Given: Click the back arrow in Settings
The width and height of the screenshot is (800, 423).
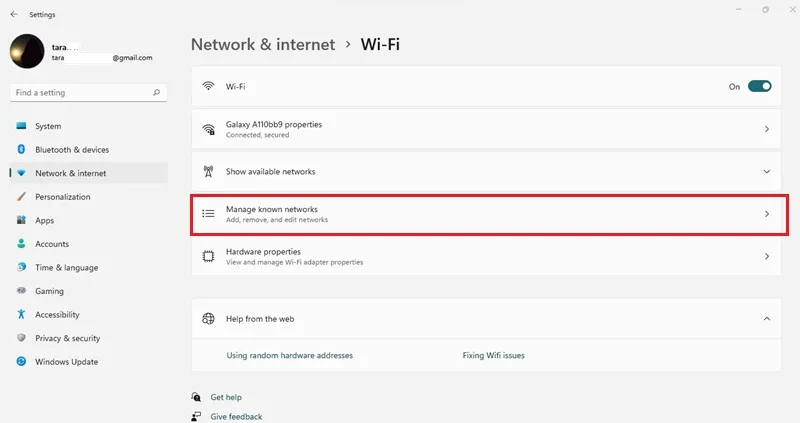Looking at the screenshot, I should click(x=14, y=14).
